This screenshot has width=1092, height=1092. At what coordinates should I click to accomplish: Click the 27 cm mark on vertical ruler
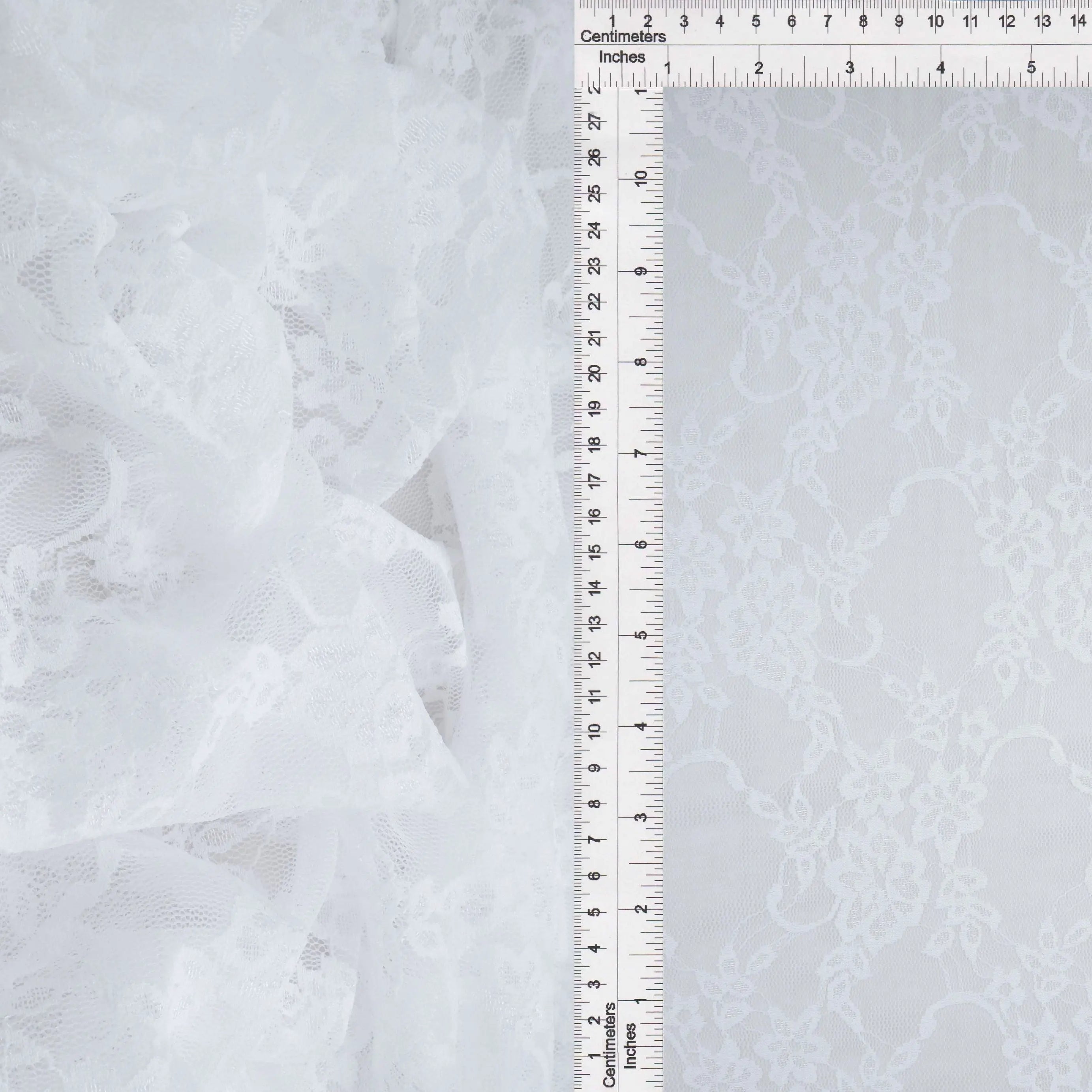pyautogui.click(x=595, y=122)
